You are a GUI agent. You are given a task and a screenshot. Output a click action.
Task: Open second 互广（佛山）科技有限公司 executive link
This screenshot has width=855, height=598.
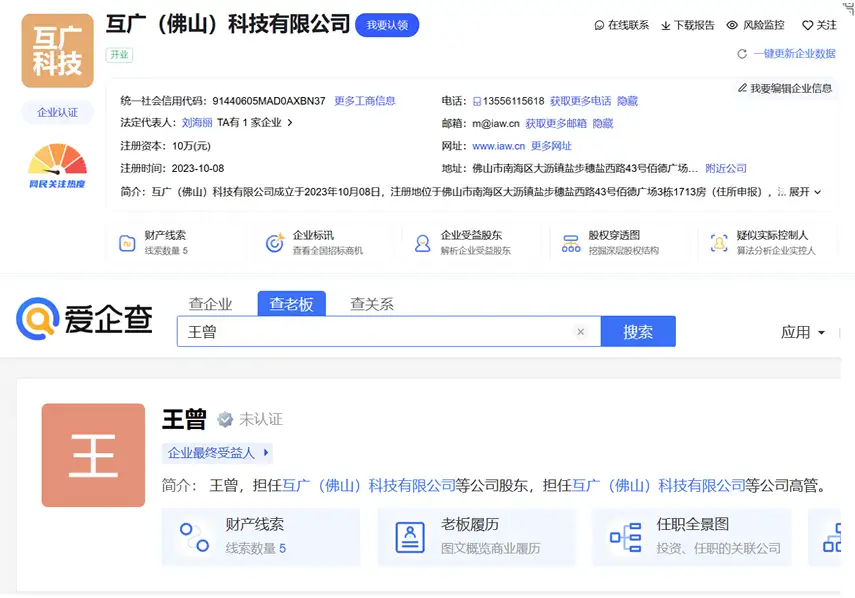coord(659,485)
